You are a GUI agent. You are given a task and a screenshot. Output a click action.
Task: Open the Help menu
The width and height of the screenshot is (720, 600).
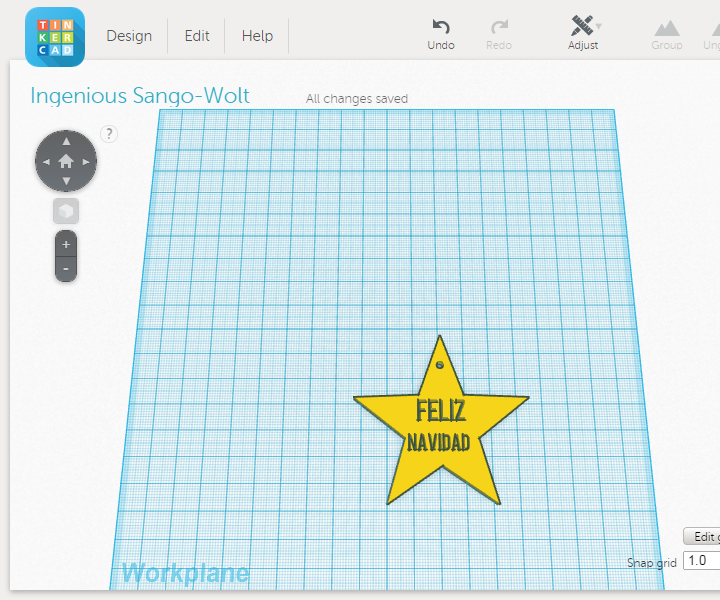(257, 36)
